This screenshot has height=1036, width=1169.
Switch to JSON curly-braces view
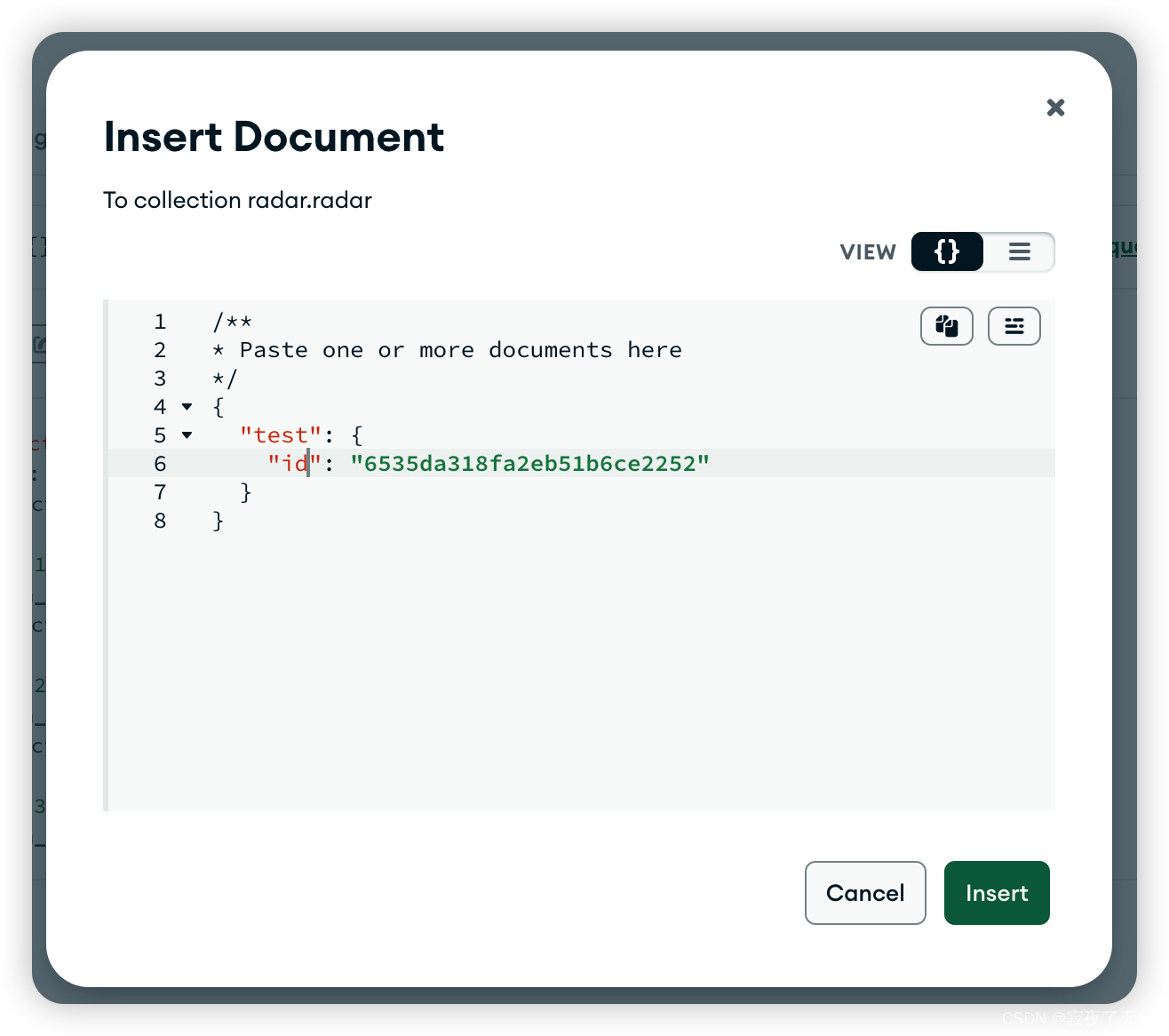(947, 251)
